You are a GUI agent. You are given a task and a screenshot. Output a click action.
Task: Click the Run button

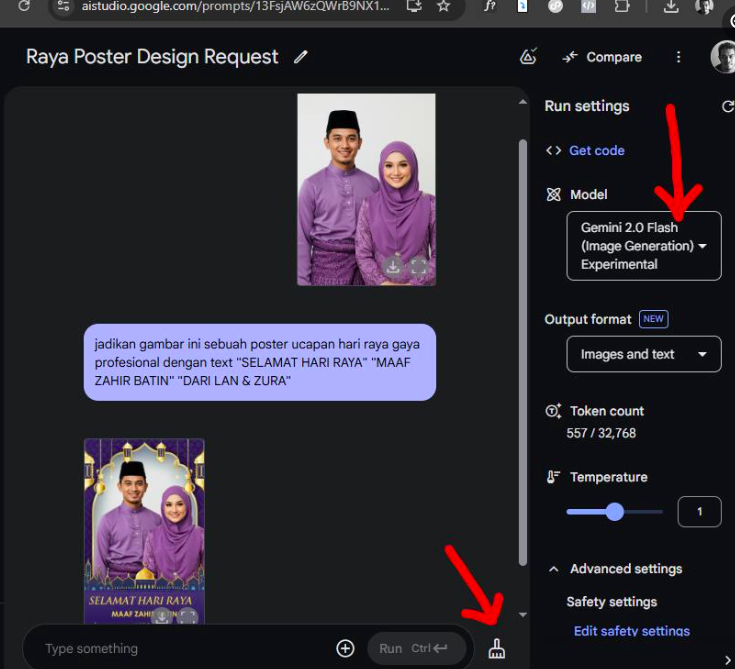point(417,648)
